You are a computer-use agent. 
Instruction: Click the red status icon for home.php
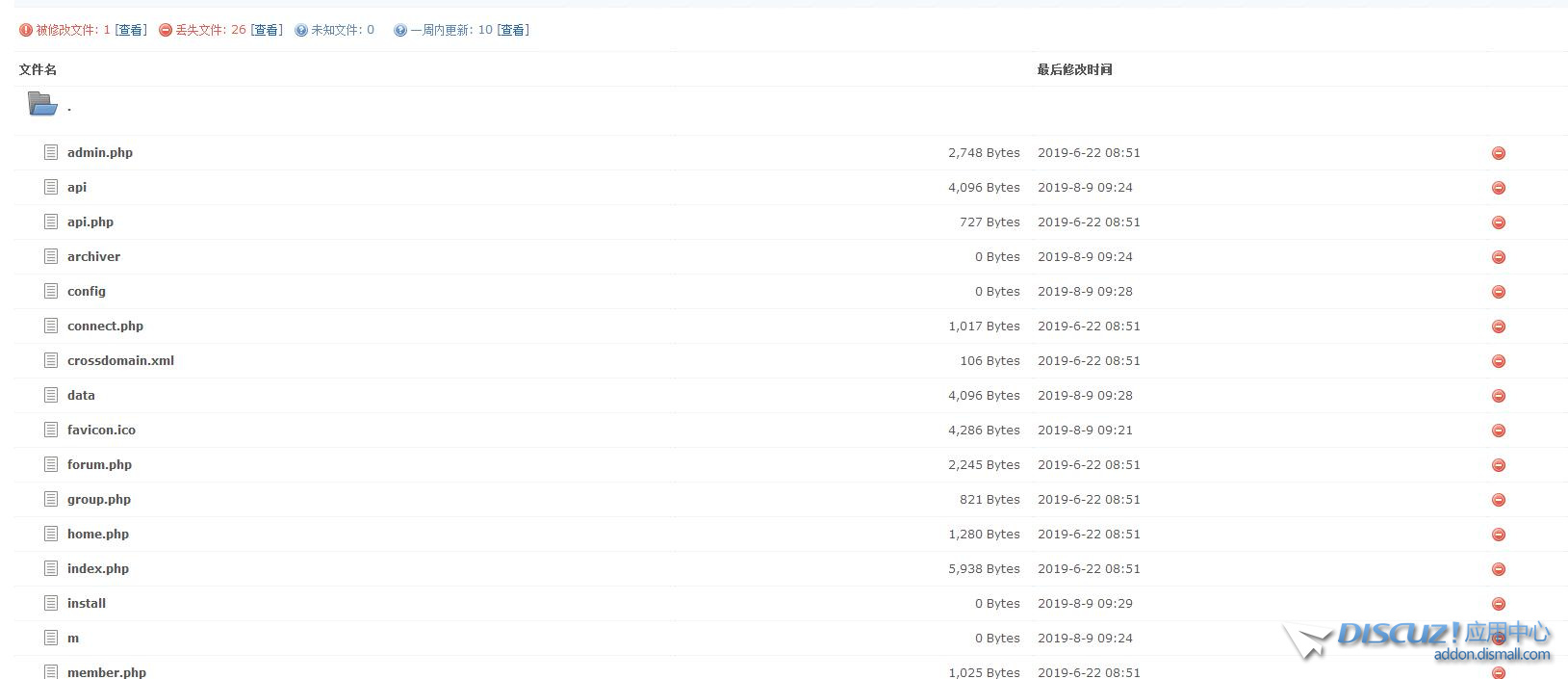(1499, 535)
